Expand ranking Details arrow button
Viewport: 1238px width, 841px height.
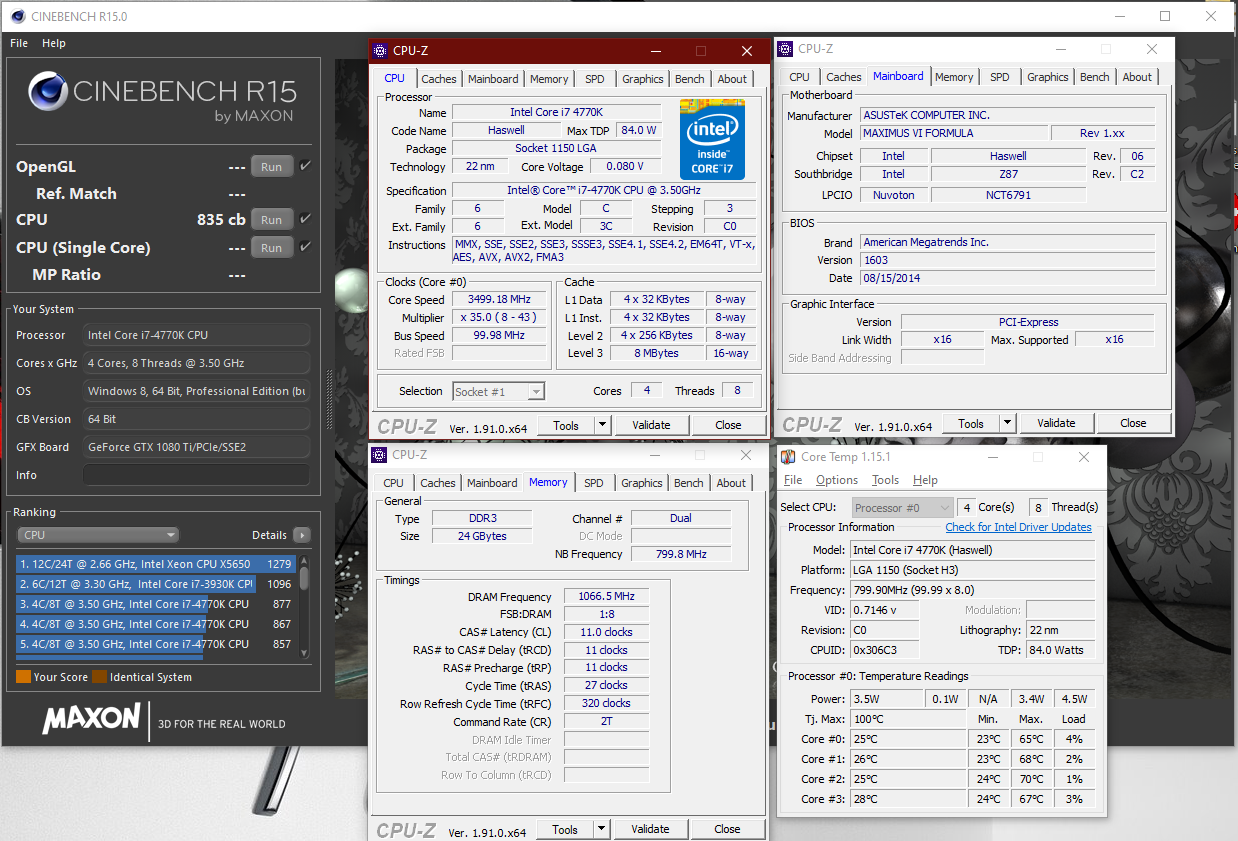pyautogui.click(x=301, y=535)
